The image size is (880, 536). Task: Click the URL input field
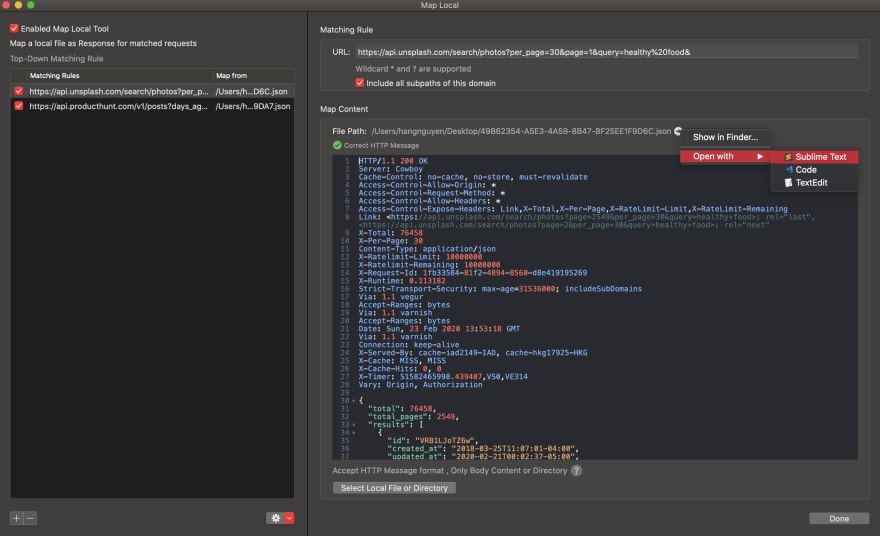click(x=606, y=52)
